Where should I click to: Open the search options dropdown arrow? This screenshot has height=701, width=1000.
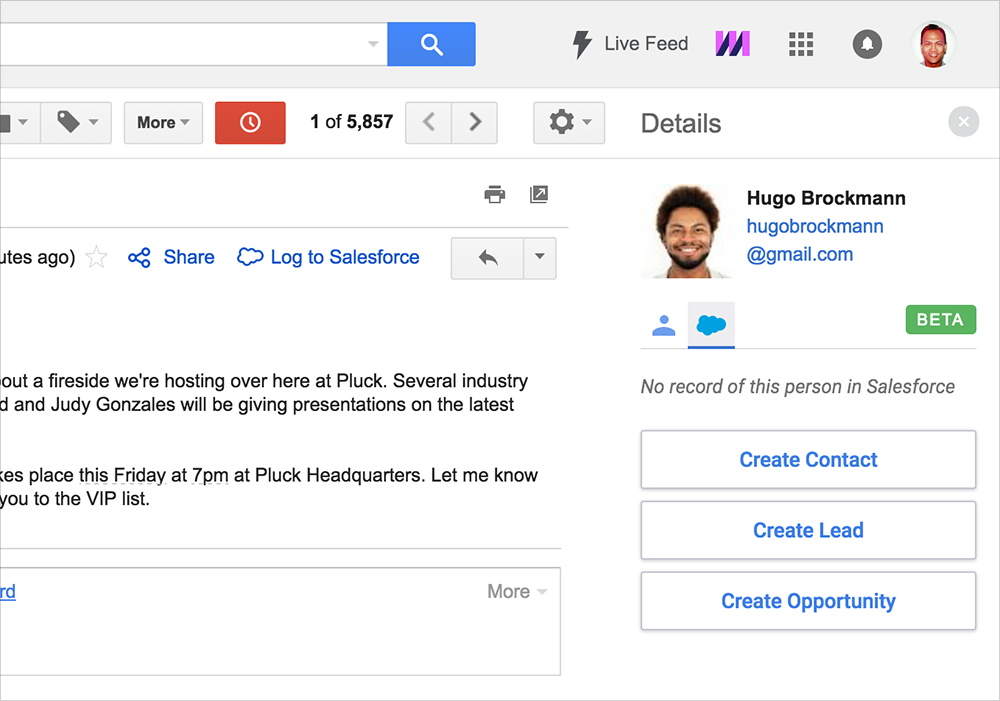373,44
